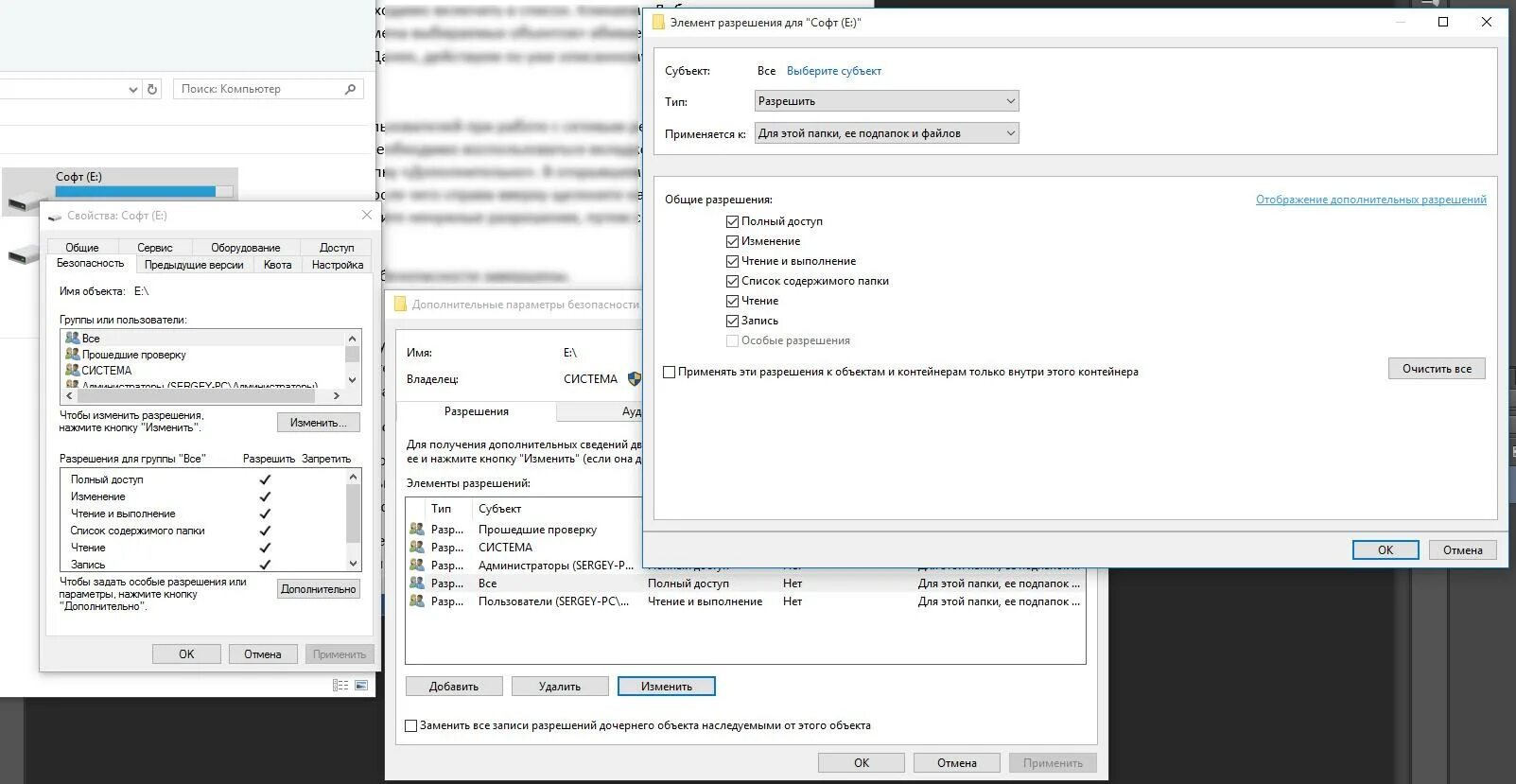Click group icon next to Прошедшие проверку
1516x784 pixels.
pyautogui.click(x=73, y=354)
